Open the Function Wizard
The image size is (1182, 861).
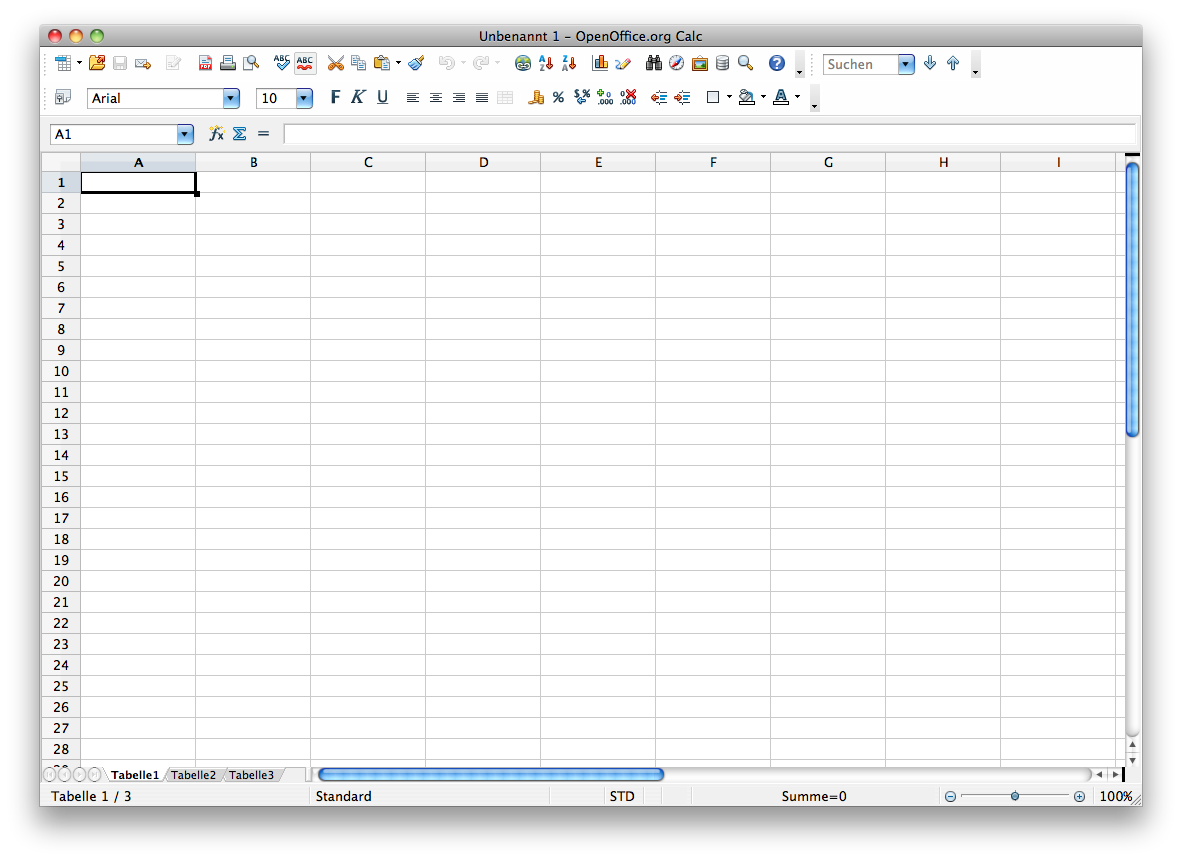pyautogui.click(x=216, y=133)
